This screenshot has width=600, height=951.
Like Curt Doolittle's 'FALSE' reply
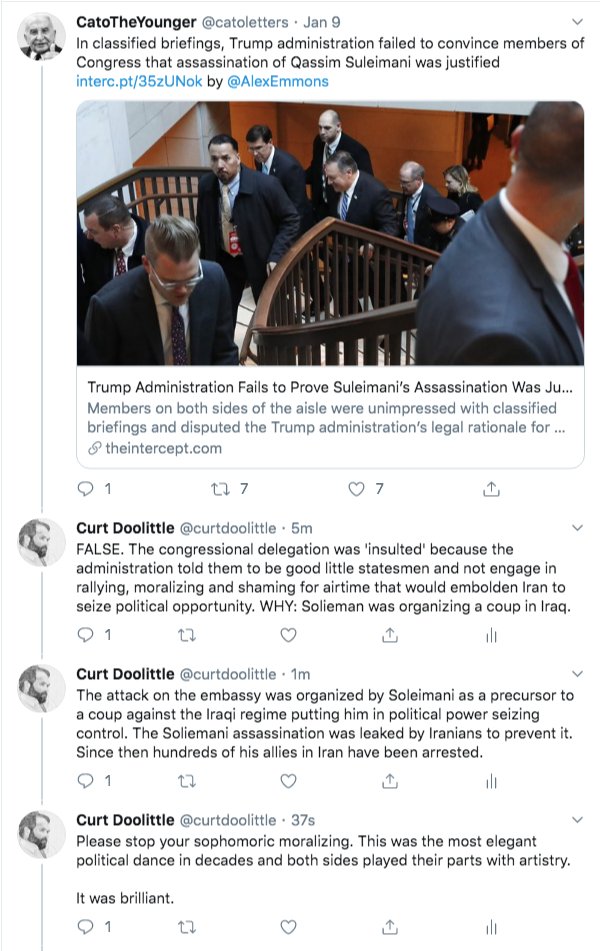tap(288, 635)
